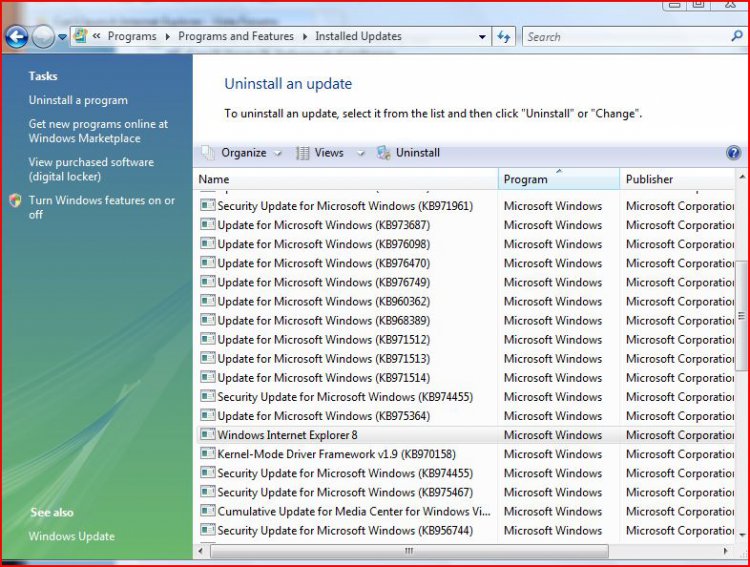Viewport: 750px width, 567px height.
Task: Click the search magnifier icon
Action: point(737,36)
